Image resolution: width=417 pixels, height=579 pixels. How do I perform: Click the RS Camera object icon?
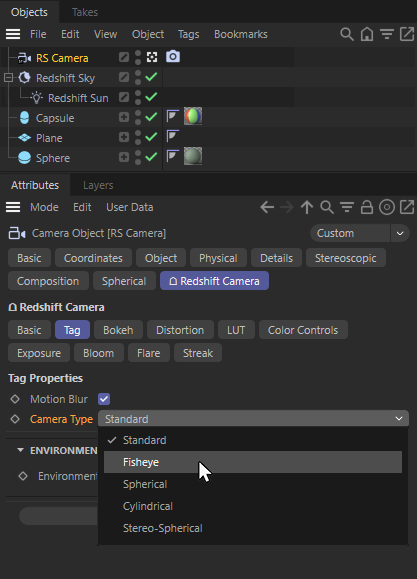[x=24, y=58]
